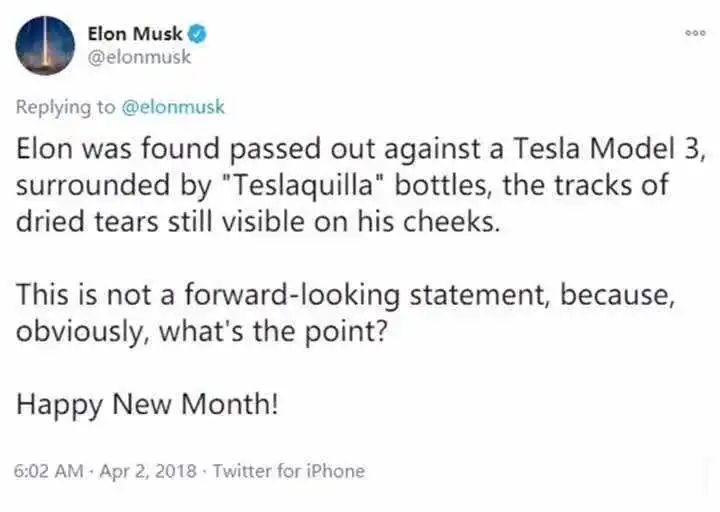Open Elon Musk's profile avatar

click(x=45, y=46)
